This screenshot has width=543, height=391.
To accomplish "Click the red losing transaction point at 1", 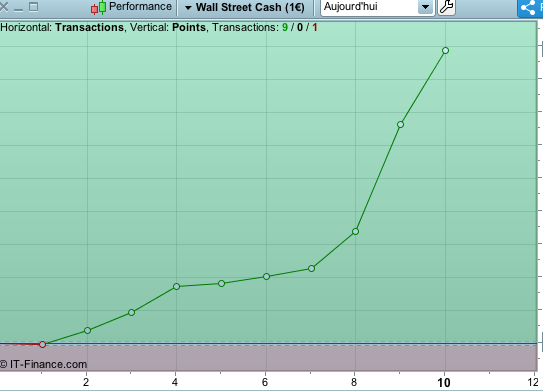I will [42, 344].
